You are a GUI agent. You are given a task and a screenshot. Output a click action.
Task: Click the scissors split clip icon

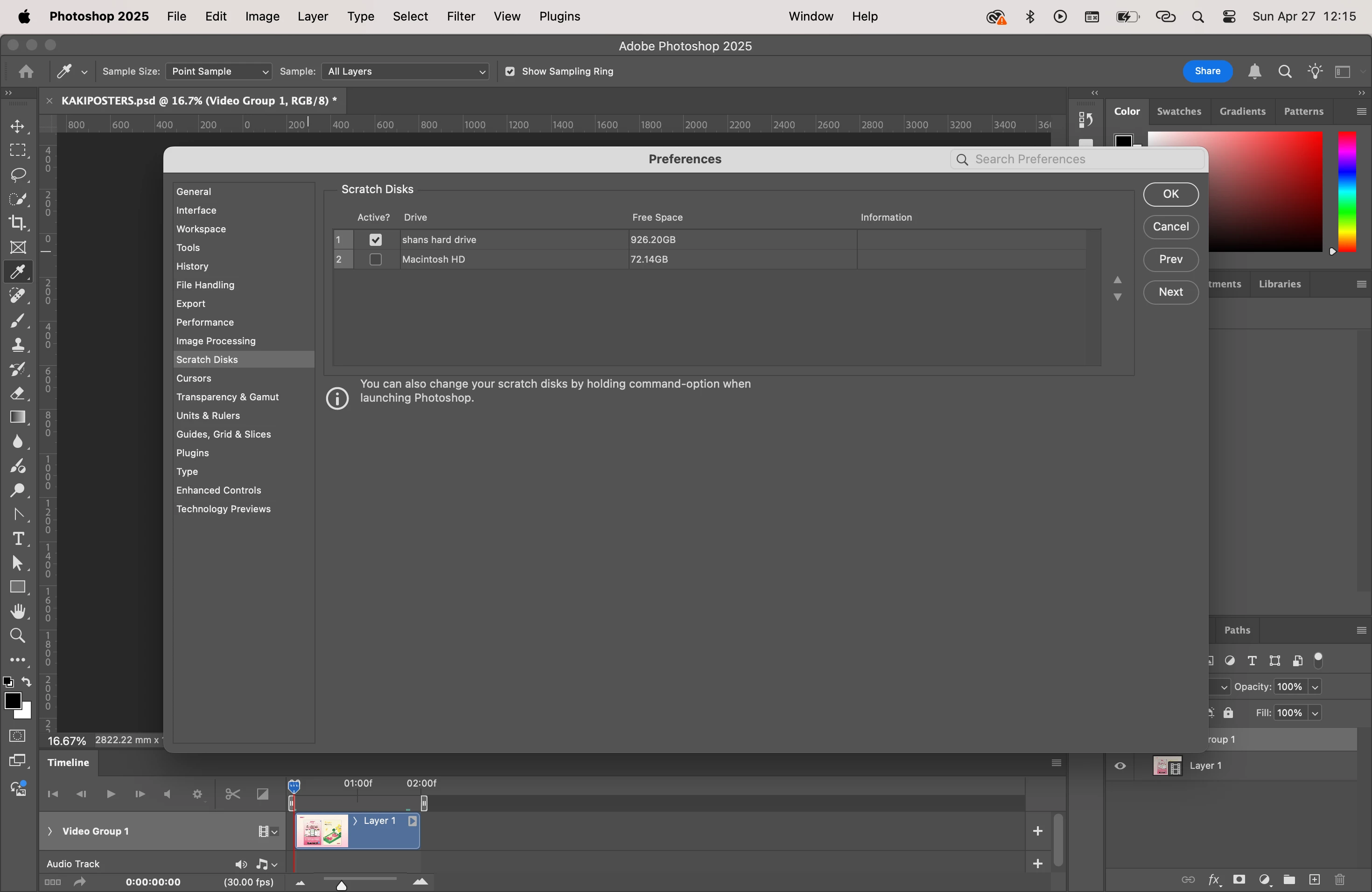232,794
